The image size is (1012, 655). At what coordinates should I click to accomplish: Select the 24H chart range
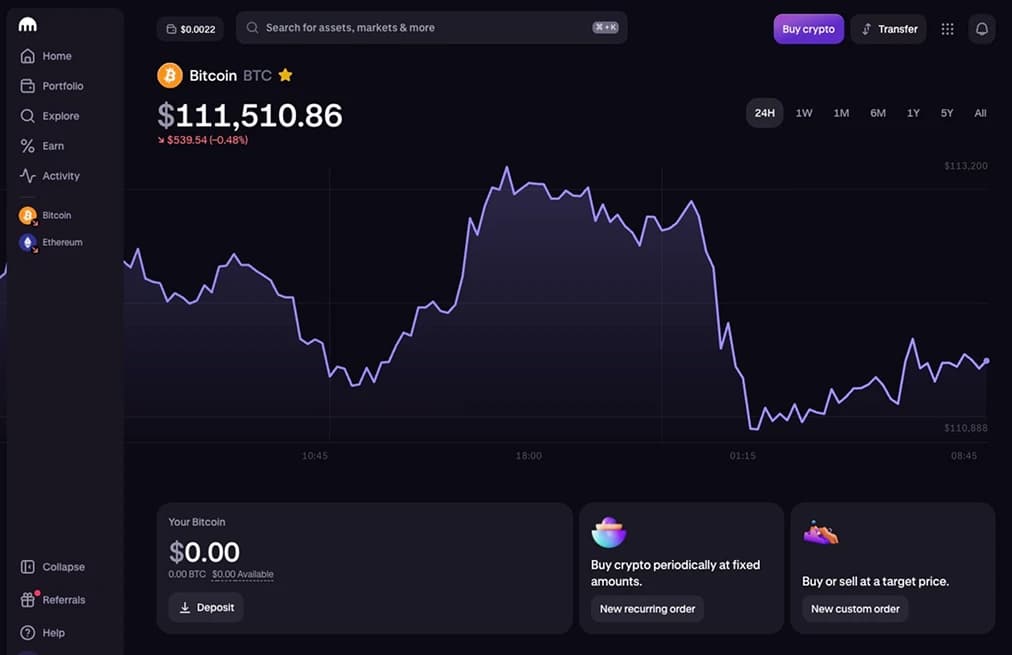(x=764, y=113)
